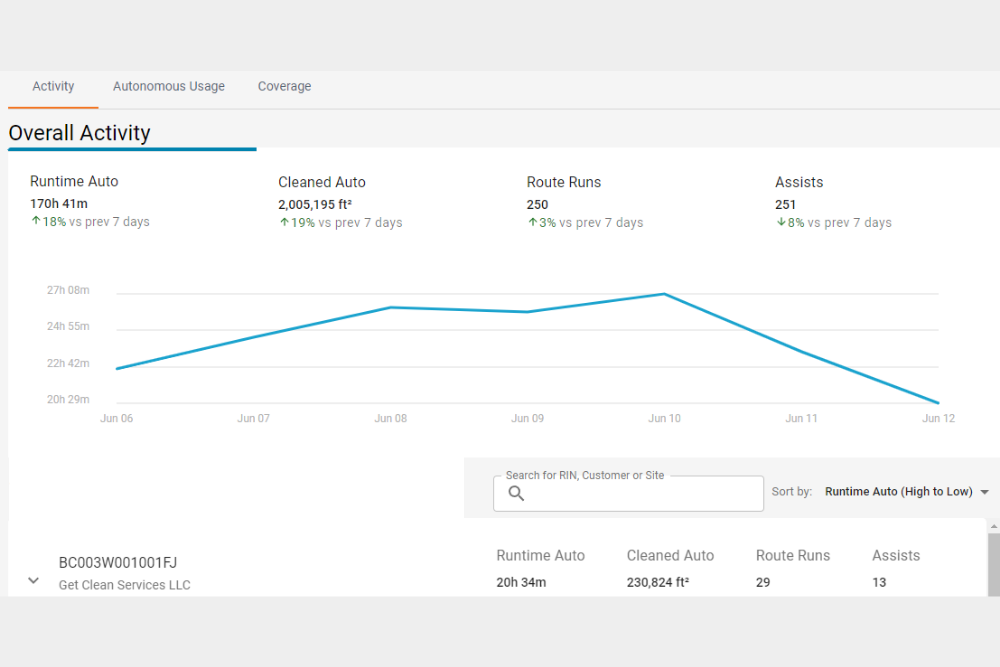1000x667 pixels.
Task: Click the 19% vs prev 7 days indicator
Action: point(341,223)
